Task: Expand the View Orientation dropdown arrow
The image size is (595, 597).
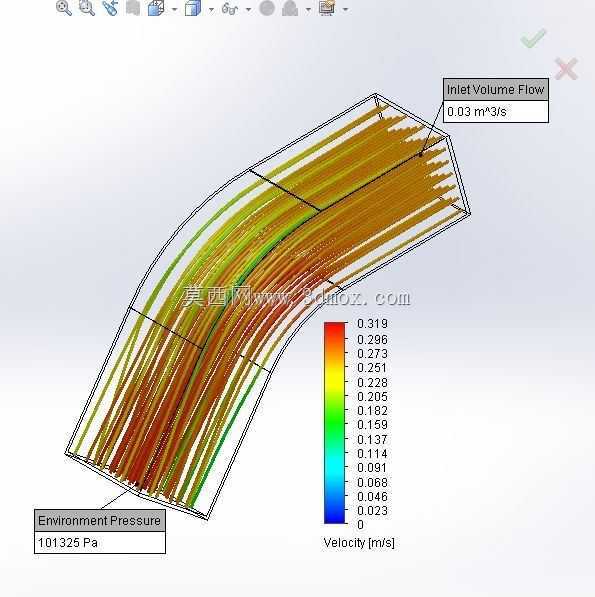Action: [x=174, y=9]
